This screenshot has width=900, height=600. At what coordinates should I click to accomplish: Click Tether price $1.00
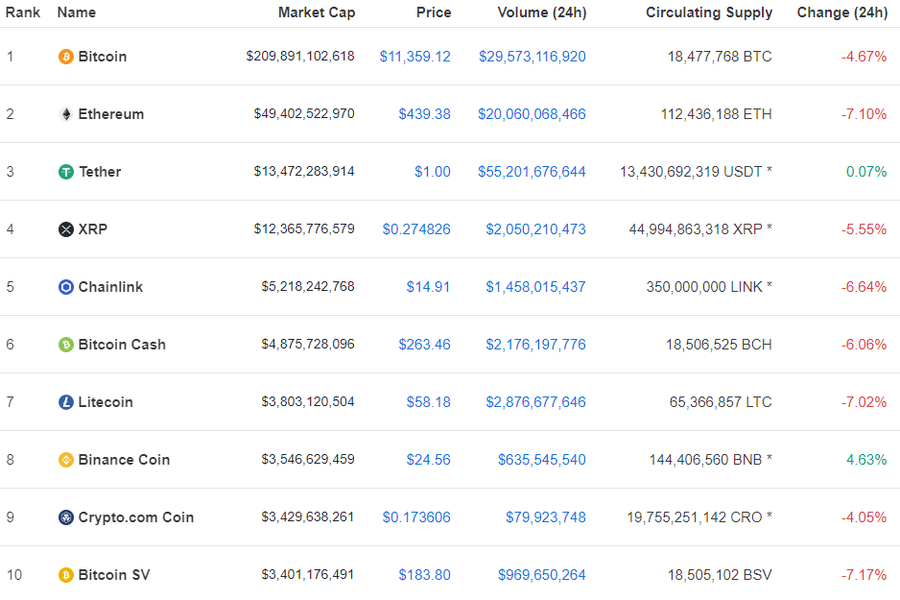point(433,172)
